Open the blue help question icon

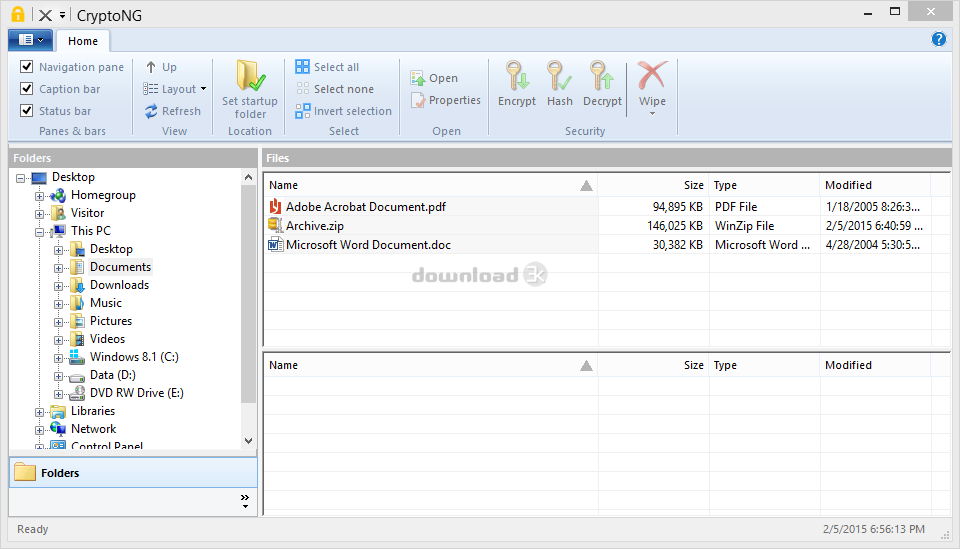[939, 40]
